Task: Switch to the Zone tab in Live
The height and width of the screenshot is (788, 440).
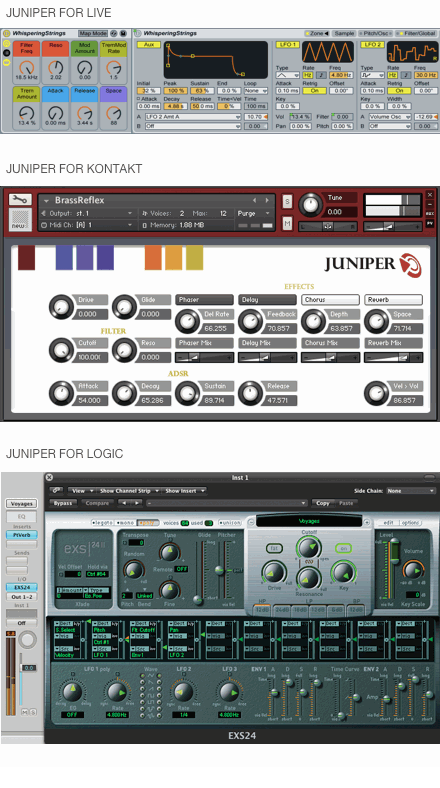Action: tap(316, 33)
